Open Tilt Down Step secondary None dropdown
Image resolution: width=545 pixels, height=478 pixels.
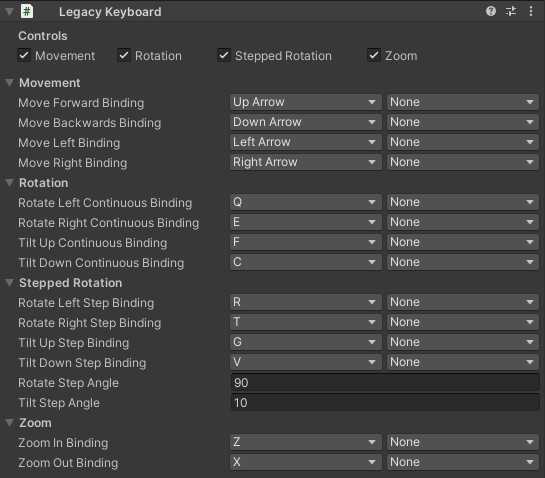(x=463, y=362)
